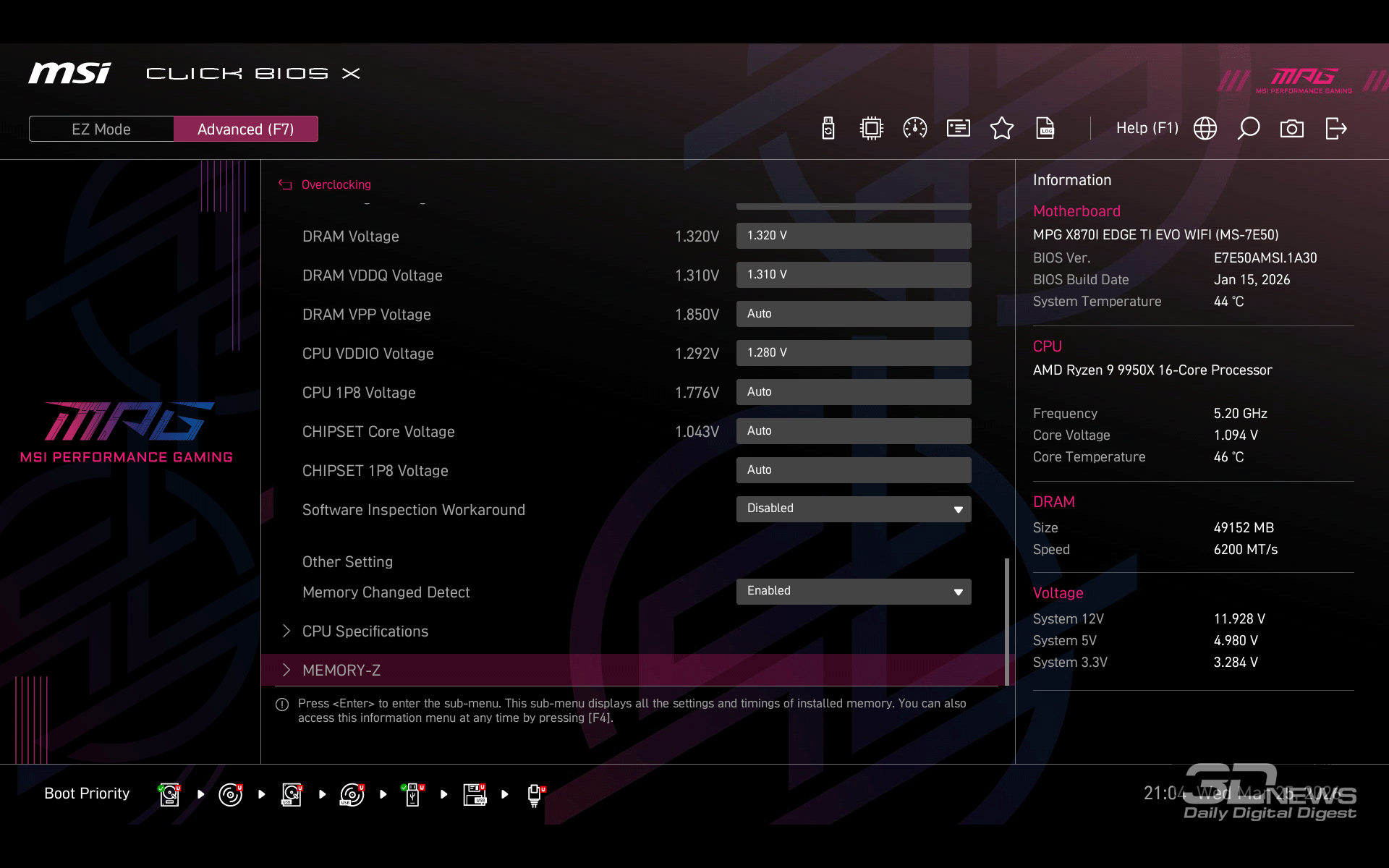
Task: Click the language globe icon
Action: 1205,129
